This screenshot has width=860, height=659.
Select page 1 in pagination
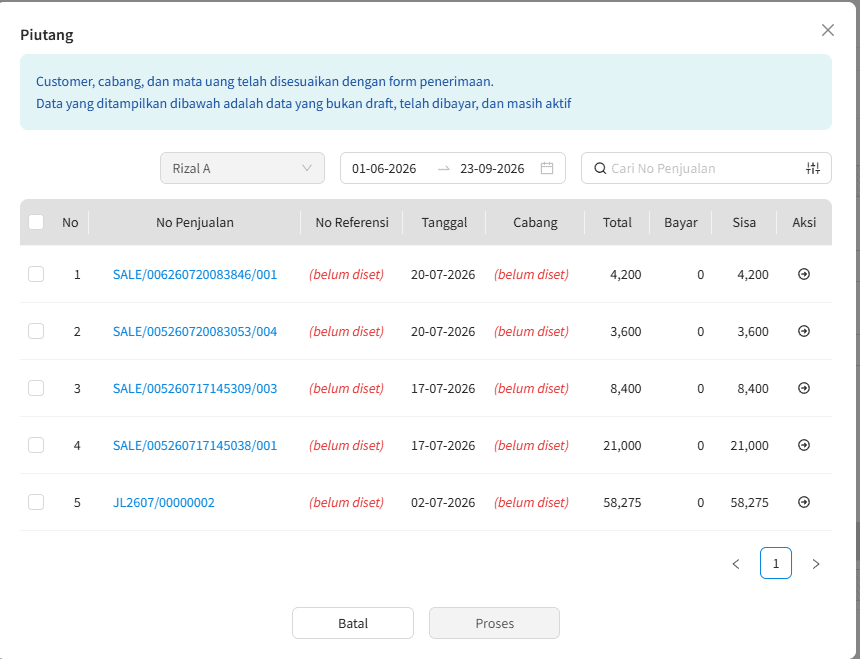[x=776, y=563]
